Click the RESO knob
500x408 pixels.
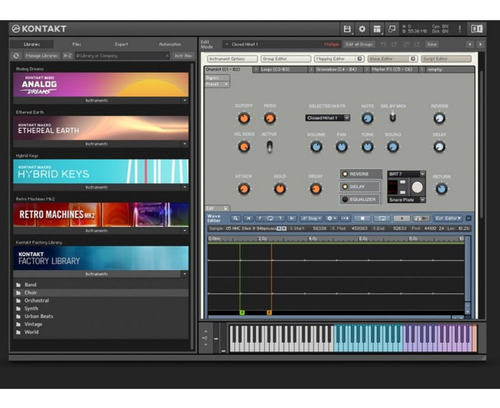tap(269, 118)
